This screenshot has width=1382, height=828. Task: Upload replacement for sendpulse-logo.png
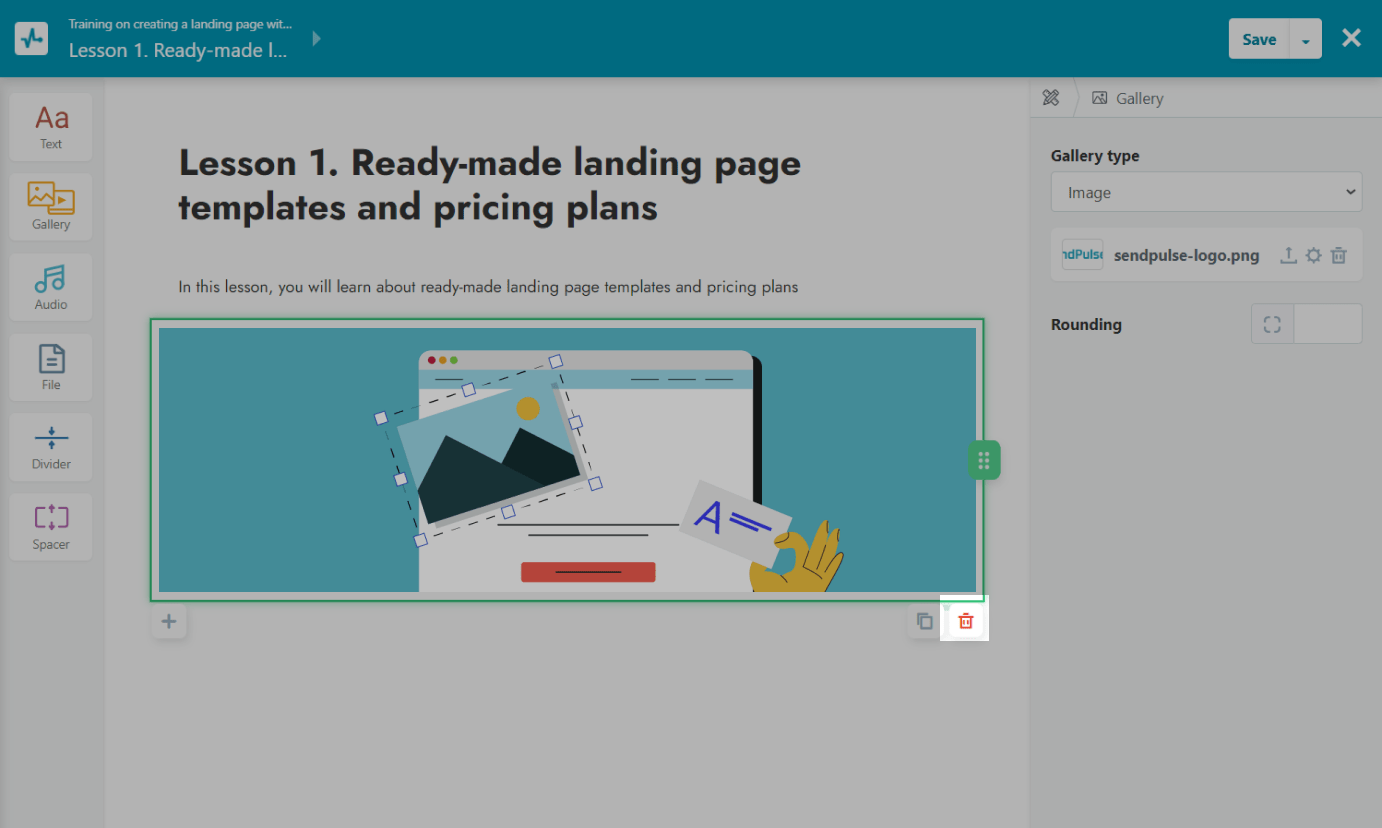pos(1289,255)
